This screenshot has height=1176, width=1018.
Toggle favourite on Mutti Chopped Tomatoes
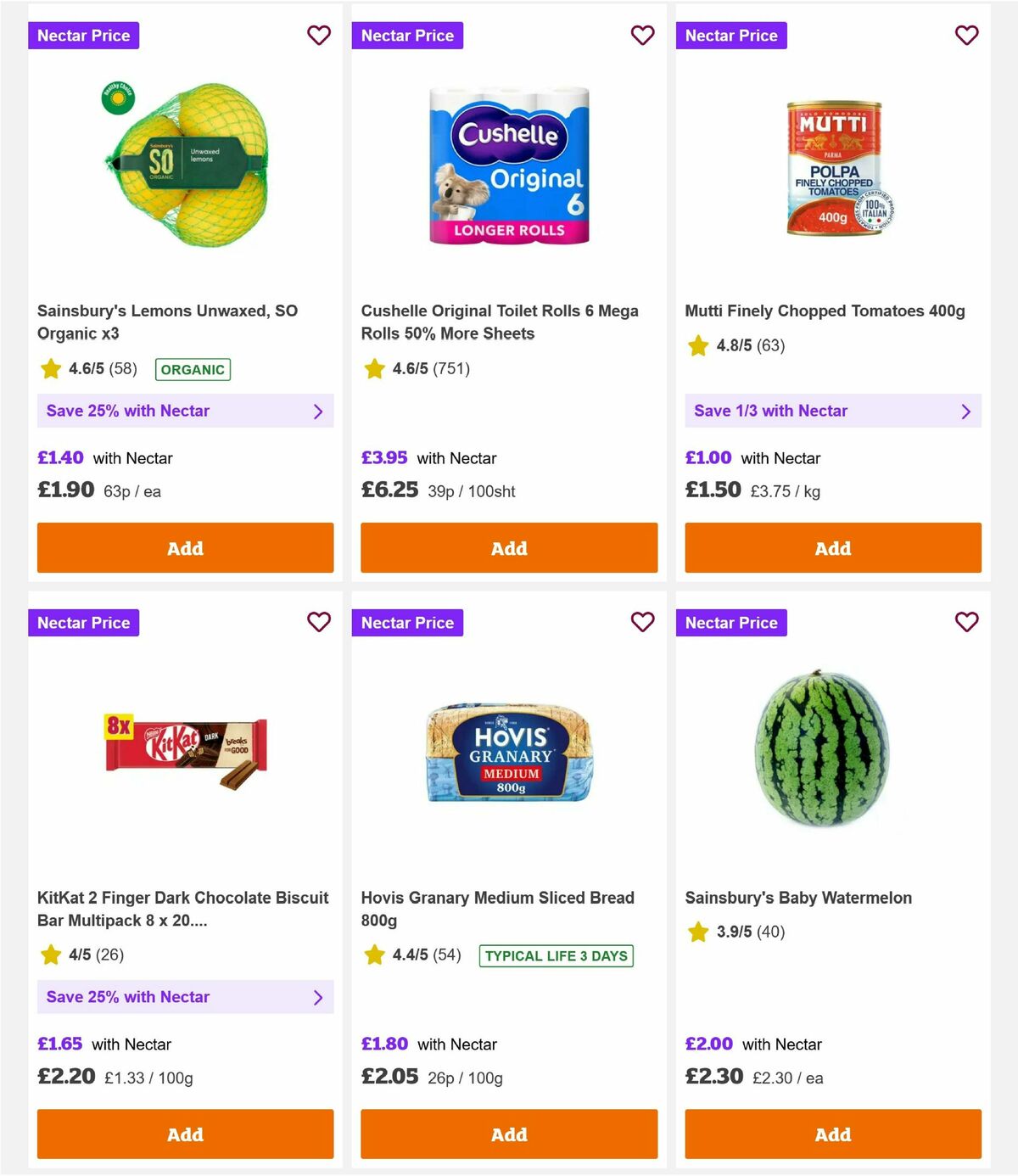pyautogui.click(x=966, y=36)
